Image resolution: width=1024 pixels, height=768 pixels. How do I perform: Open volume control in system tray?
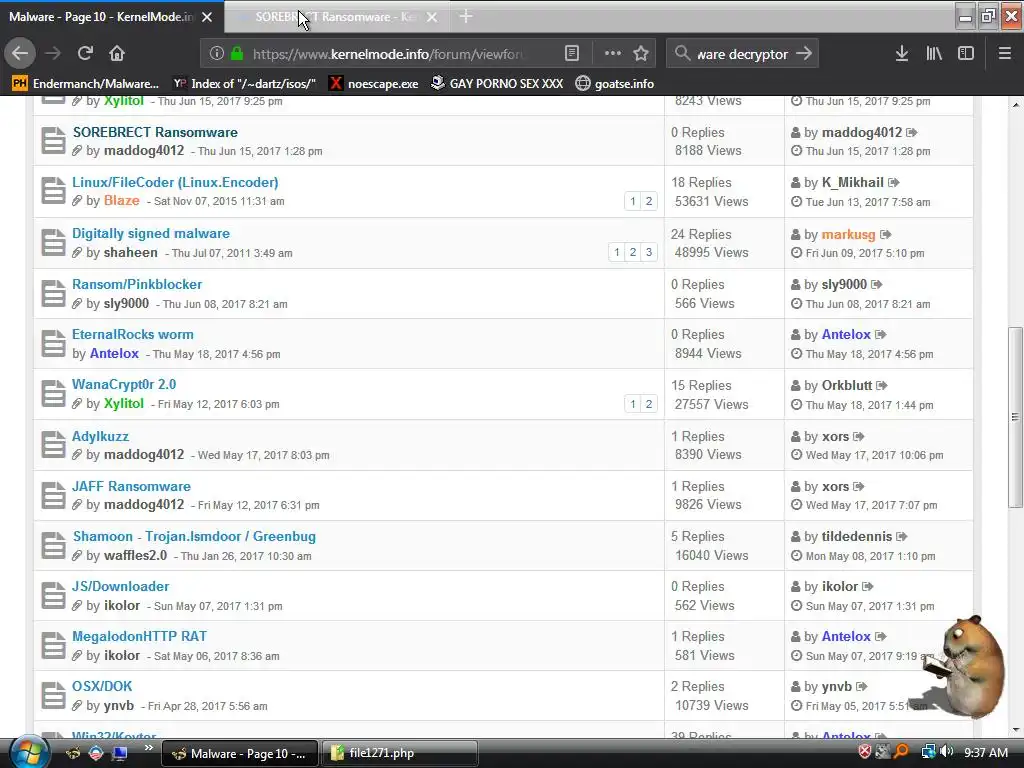[946, 752]
